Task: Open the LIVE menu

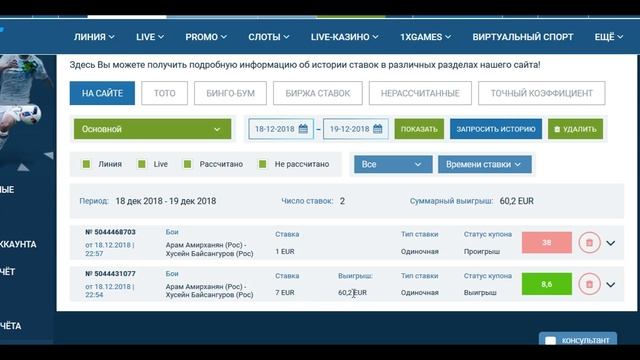Action: 150,37
